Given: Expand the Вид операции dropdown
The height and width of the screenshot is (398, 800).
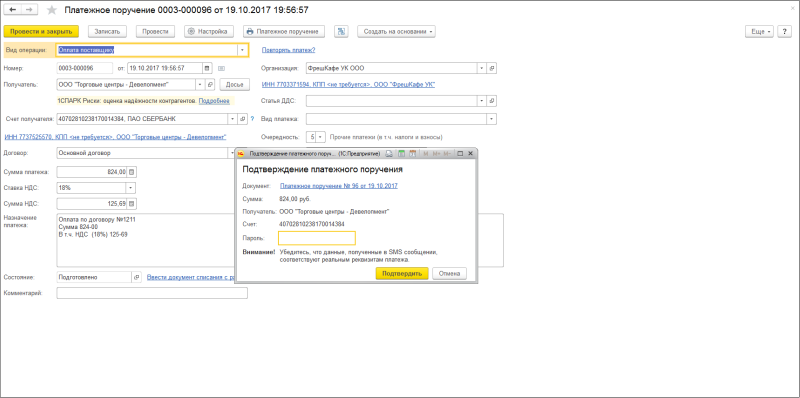Looking at the screenshot, I should coord(242,50).
